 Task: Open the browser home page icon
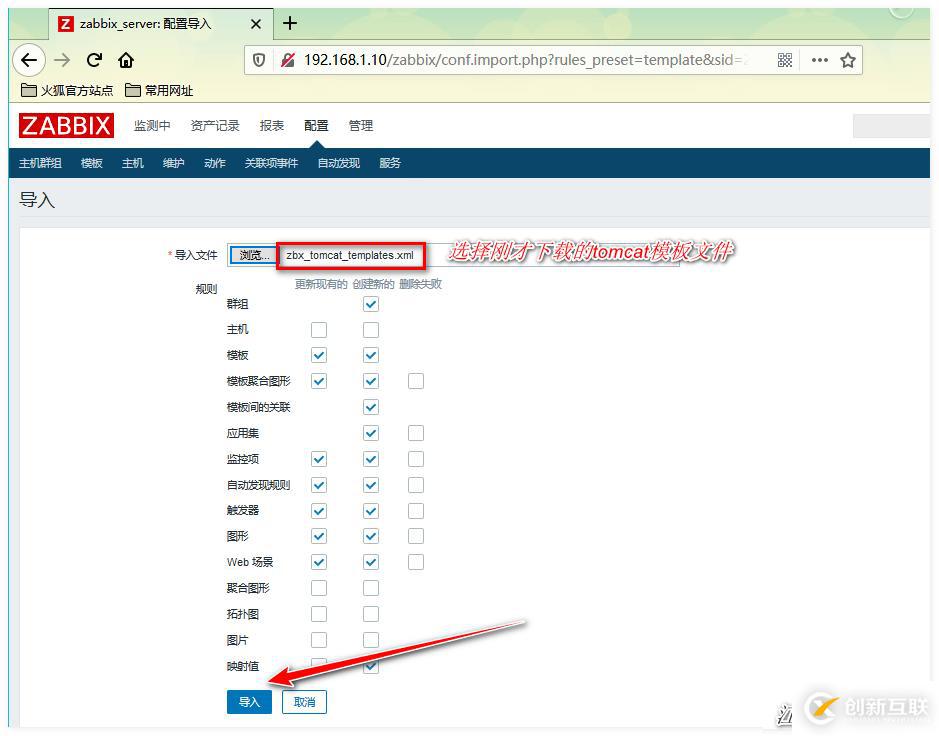tap(126, 60)
